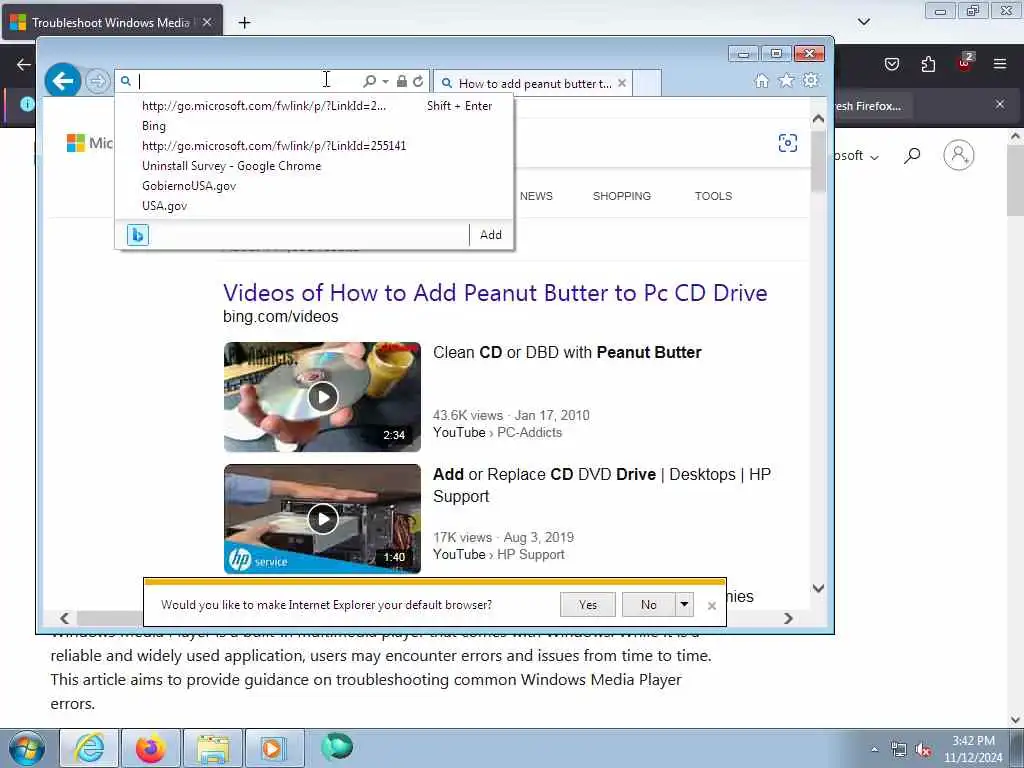
Task: Refresh the page in Internet Explorer
Action: (x=418, y=81)
